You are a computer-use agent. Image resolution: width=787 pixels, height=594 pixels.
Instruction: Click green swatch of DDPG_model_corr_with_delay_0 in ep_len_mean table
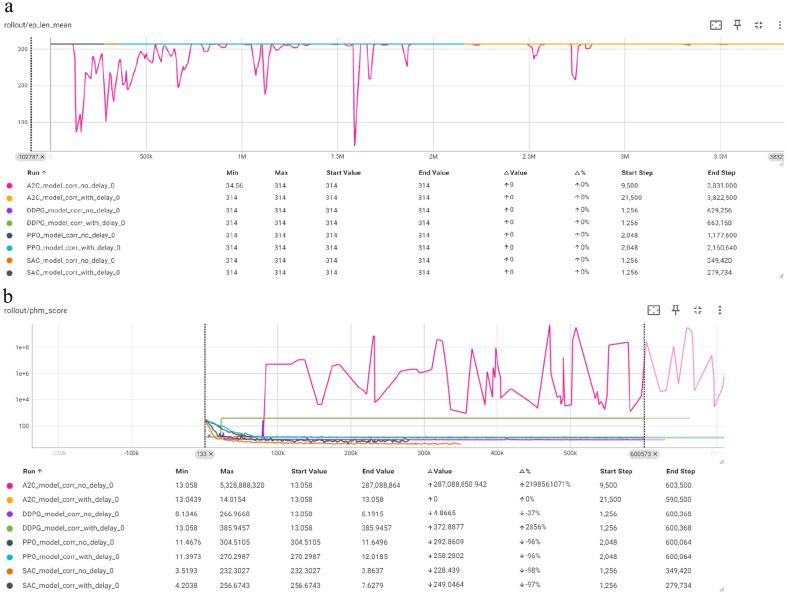[9, 223]
